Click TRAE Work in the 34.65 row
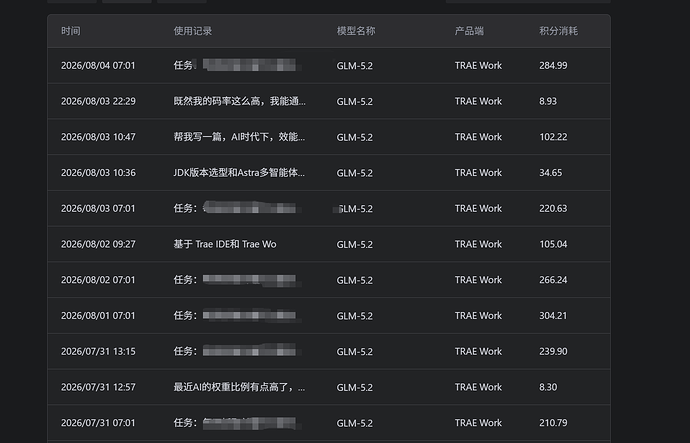Image resolution: width=690 pixels, height=443 pixels. 478,172
